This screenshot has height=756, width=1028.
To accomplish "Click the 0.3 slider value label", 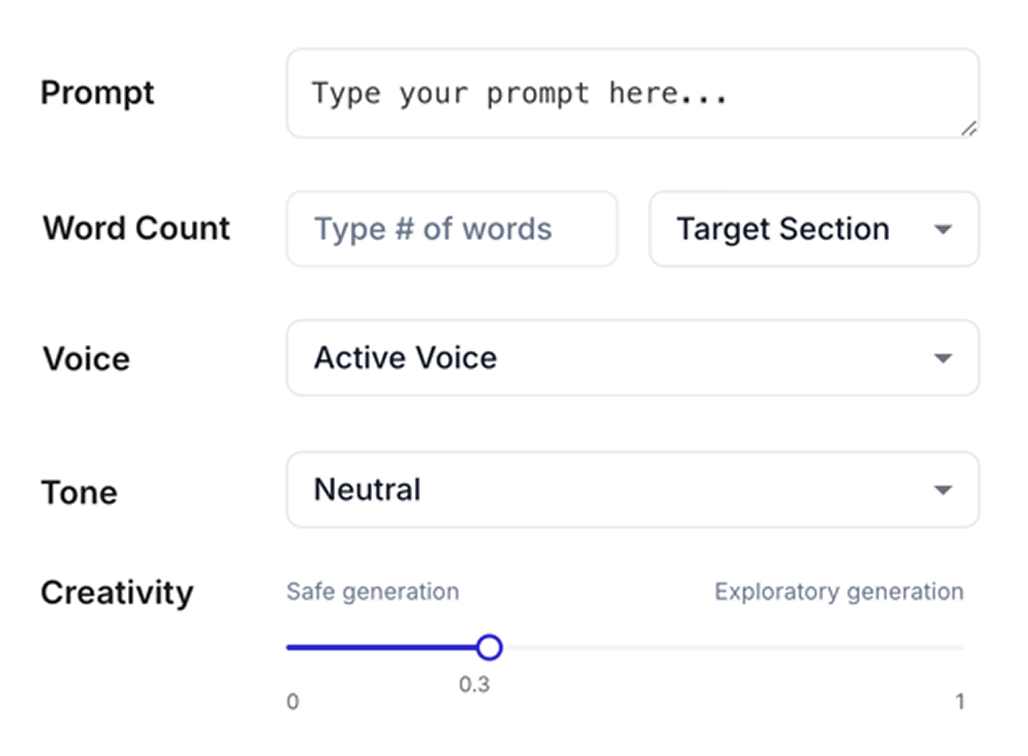I will coord(475,685).
